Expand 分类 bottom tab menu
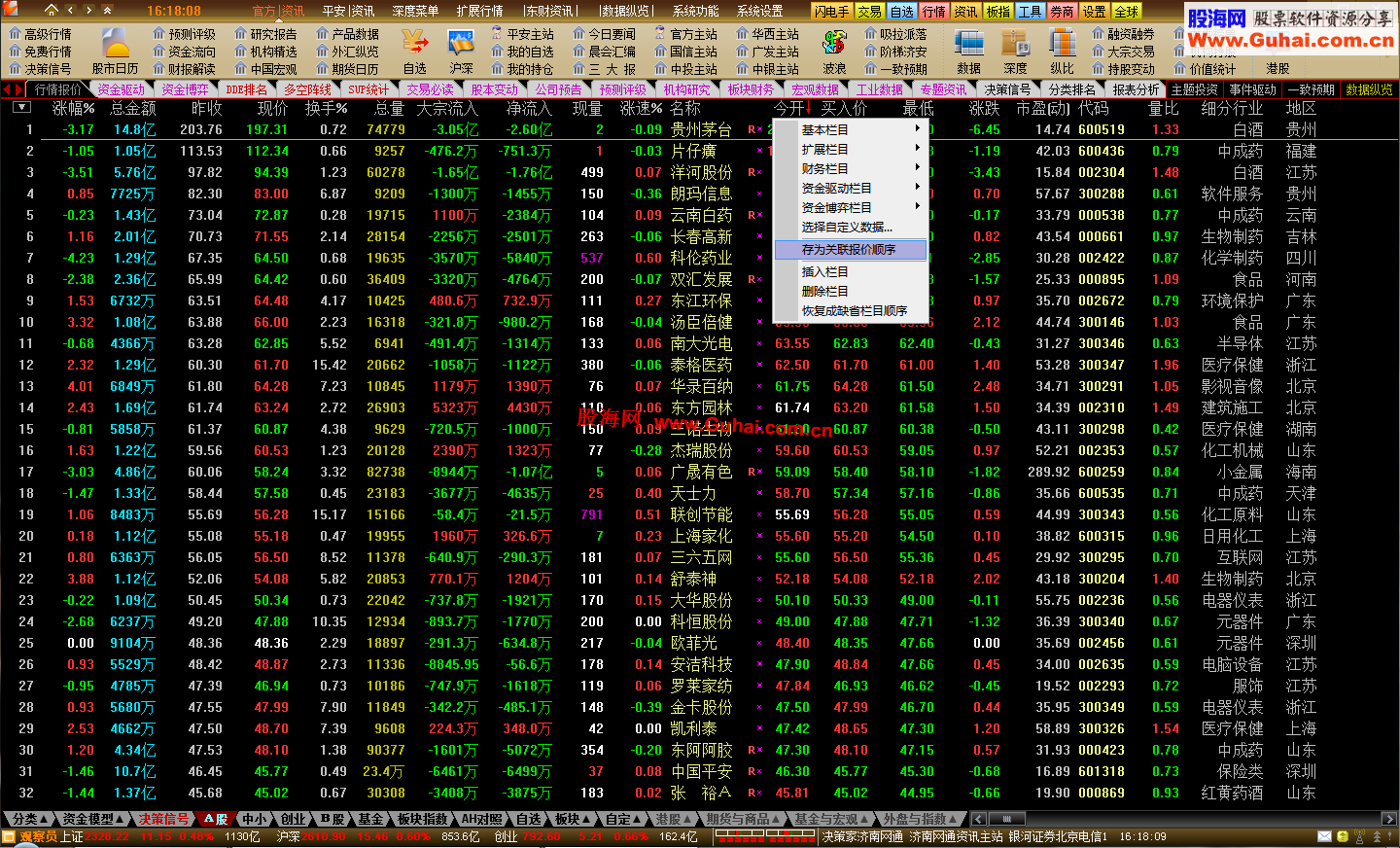This screenshot has width=1400, height=848. point(30,819)
